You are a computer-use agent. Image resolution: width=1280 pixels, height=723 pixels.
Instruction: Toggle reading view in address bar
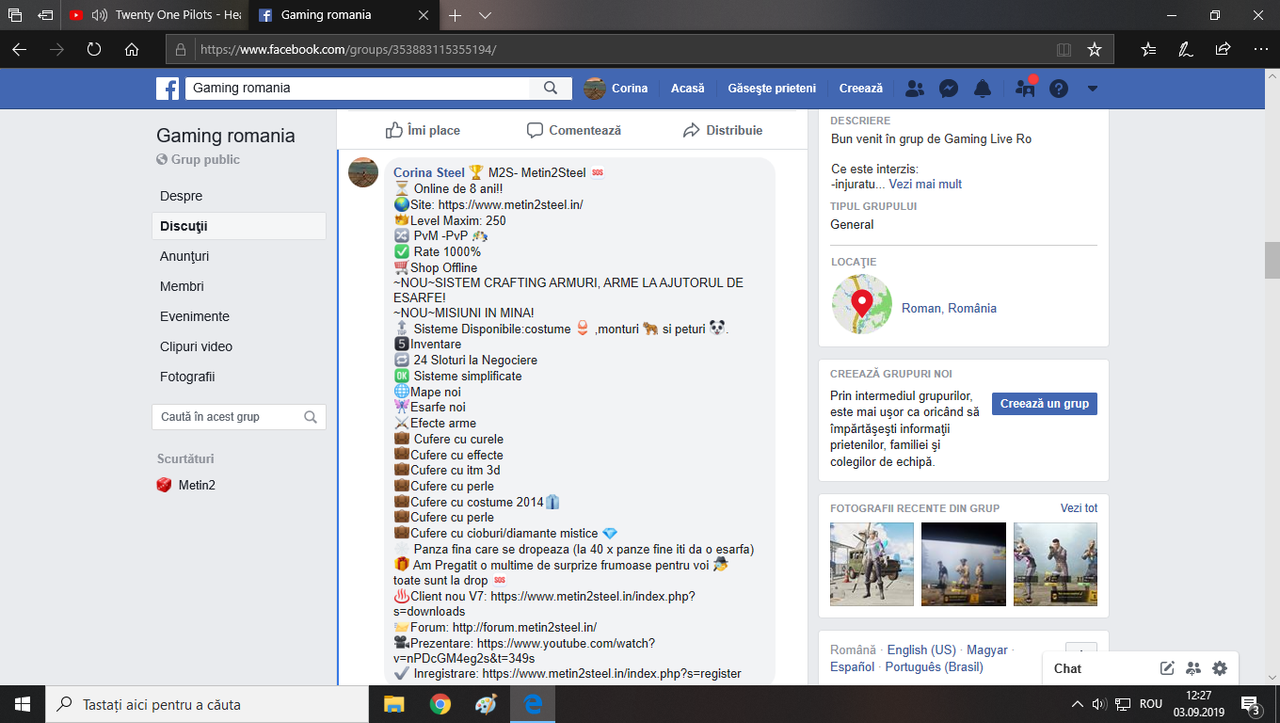click(x=1064, y=49)
